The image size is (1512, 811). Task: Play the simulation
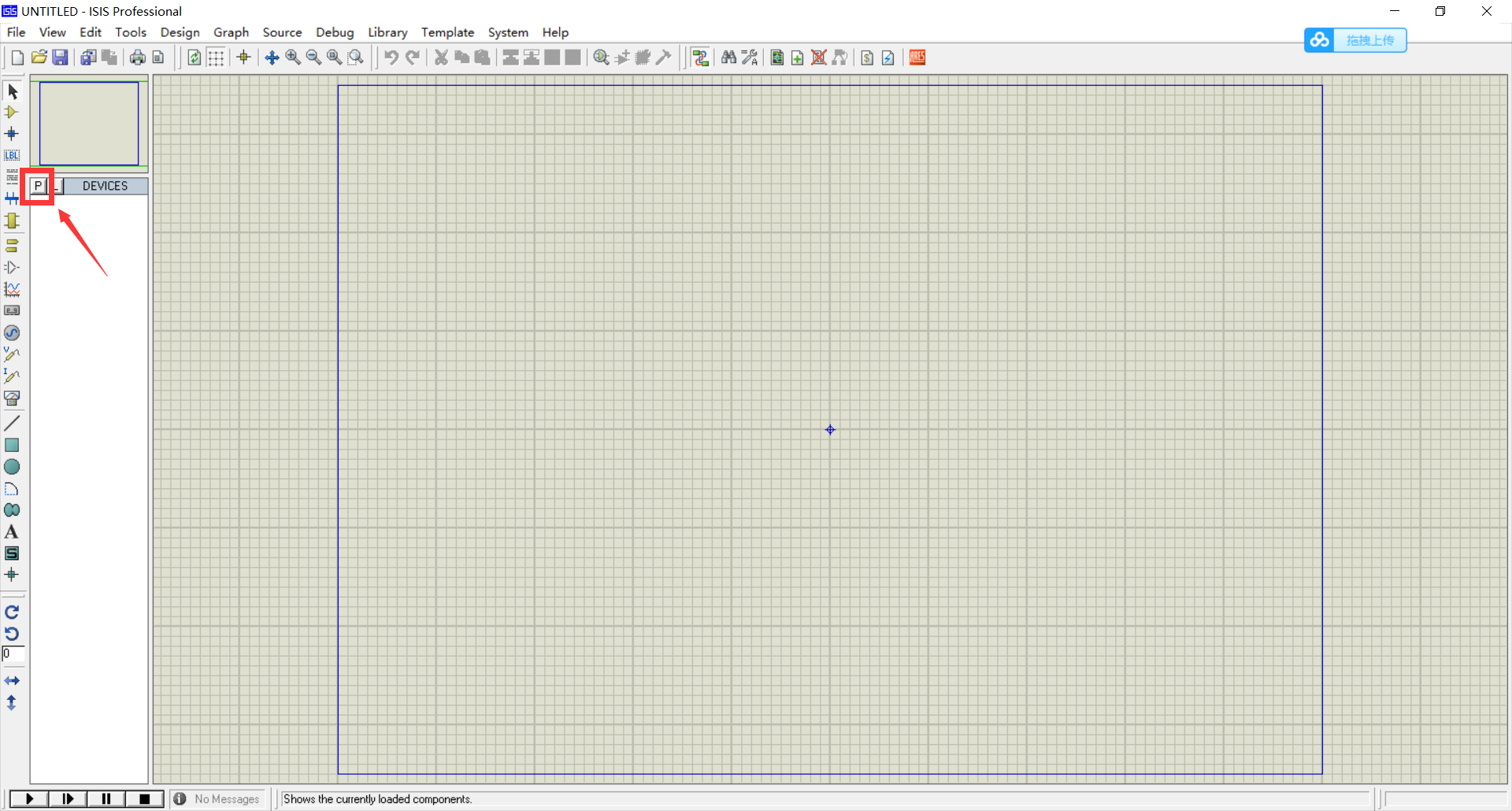[x=29, y=799]
